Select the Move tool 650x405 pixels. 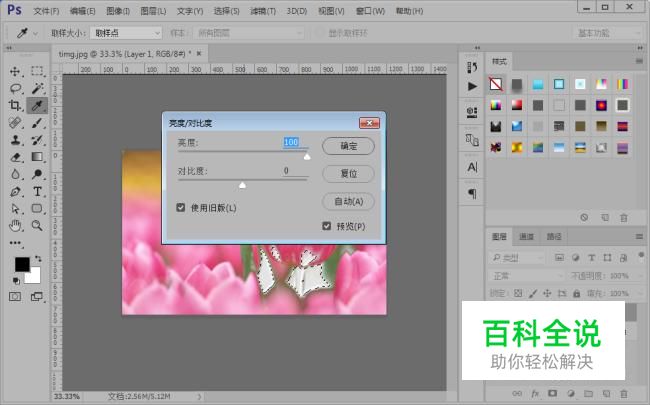15,71
